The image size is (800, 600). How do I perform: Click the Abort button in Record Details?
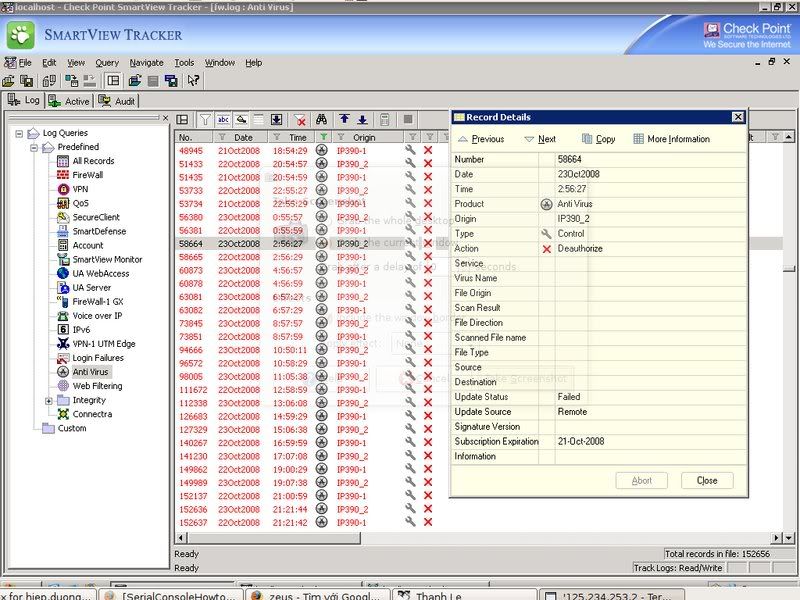click(x=642, y=481)
